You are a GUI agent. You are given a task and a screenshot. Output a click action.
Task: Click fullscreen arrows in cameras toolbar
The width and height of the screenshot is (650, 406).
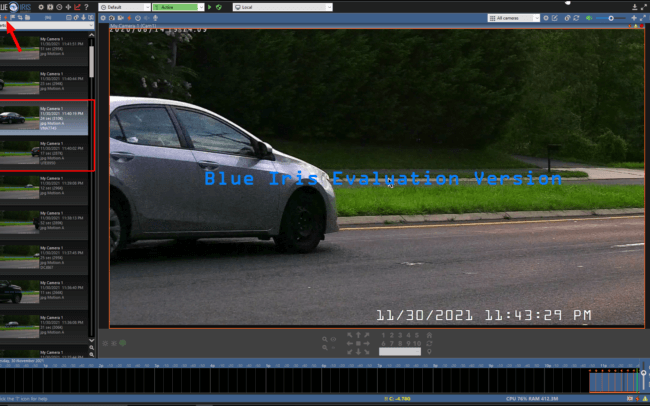point(643,18)
